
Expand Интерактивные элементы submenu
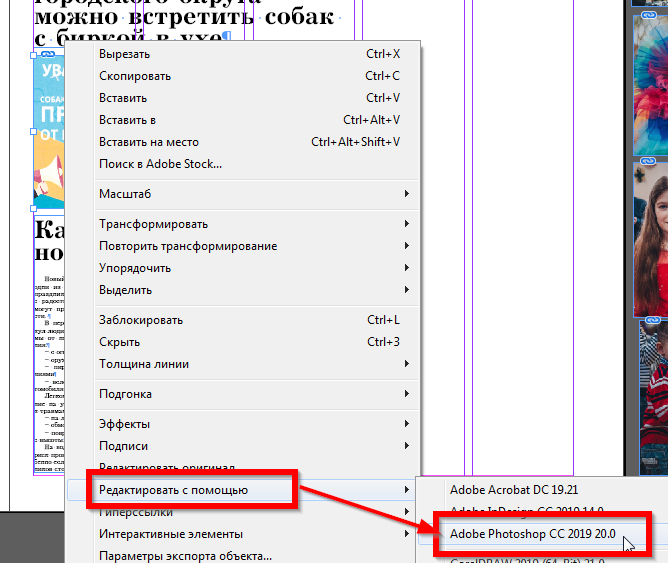(x=243, y=534)
